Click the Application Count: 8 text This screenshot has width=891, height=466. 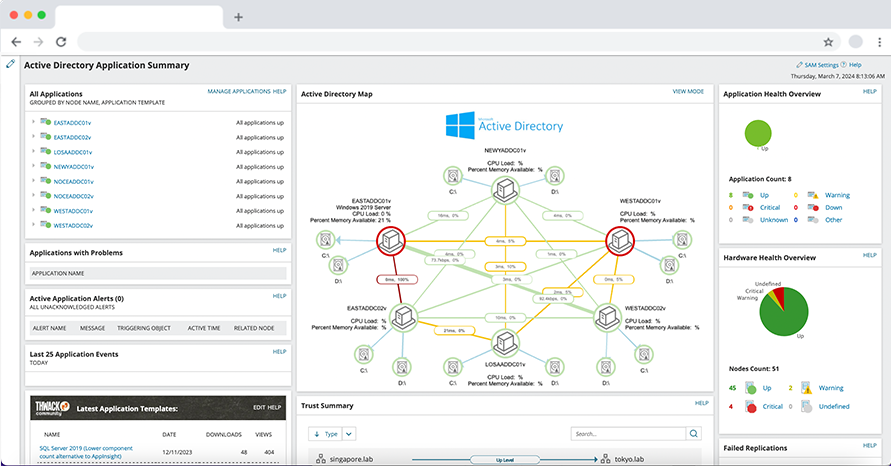(760, 178)
